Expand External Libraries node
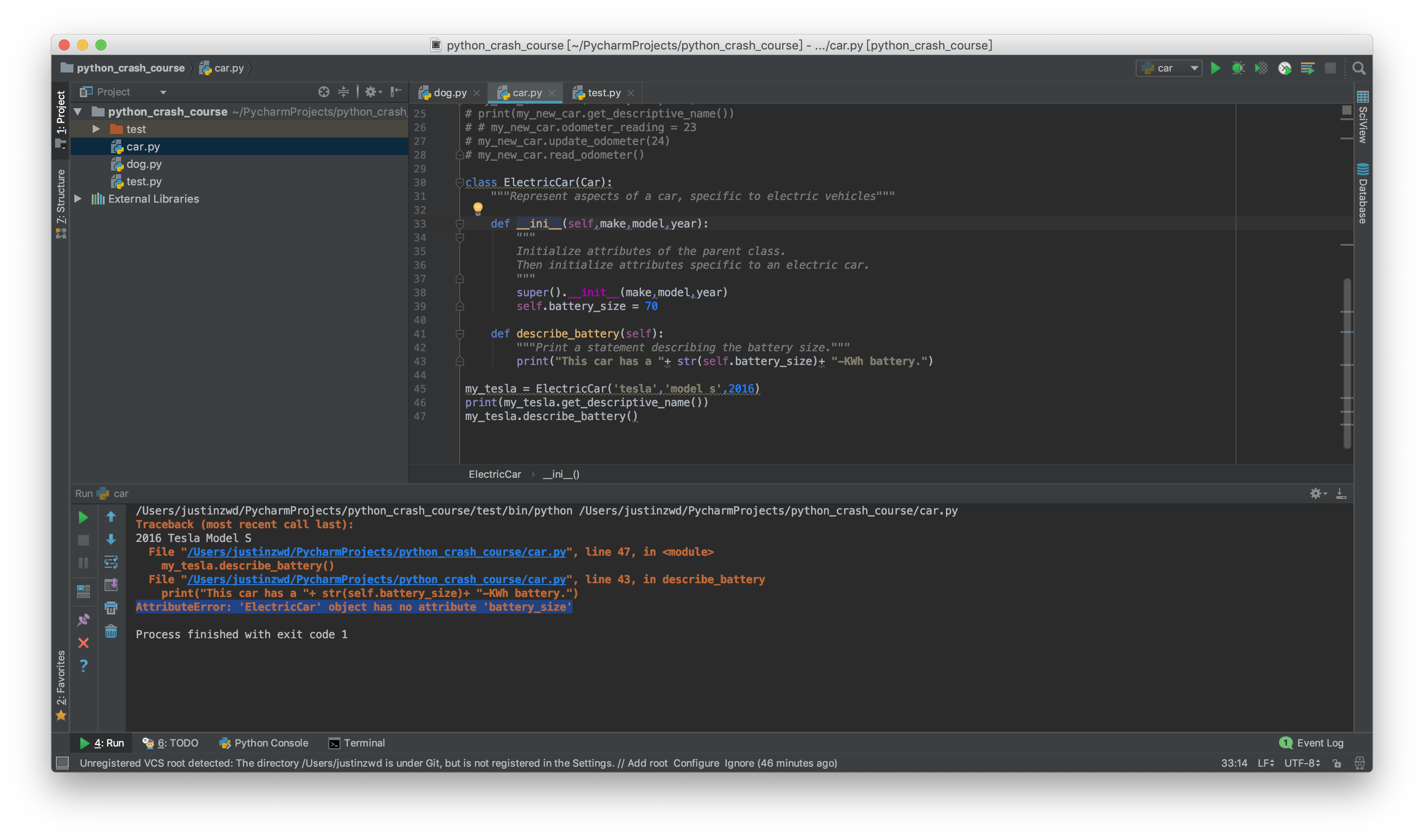The image size is (1424, 840). 78,199
